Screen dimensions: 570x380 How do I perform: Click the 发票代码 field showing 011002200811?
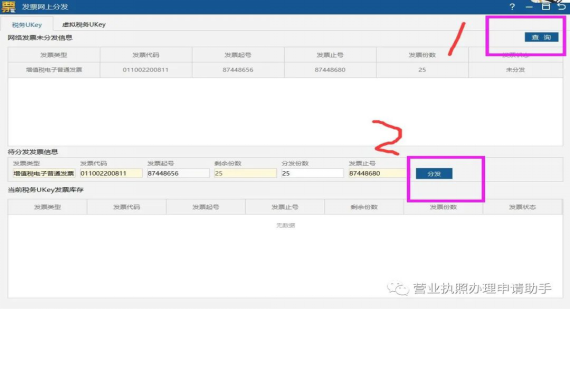pyautogui.click(x=111, y=173)
